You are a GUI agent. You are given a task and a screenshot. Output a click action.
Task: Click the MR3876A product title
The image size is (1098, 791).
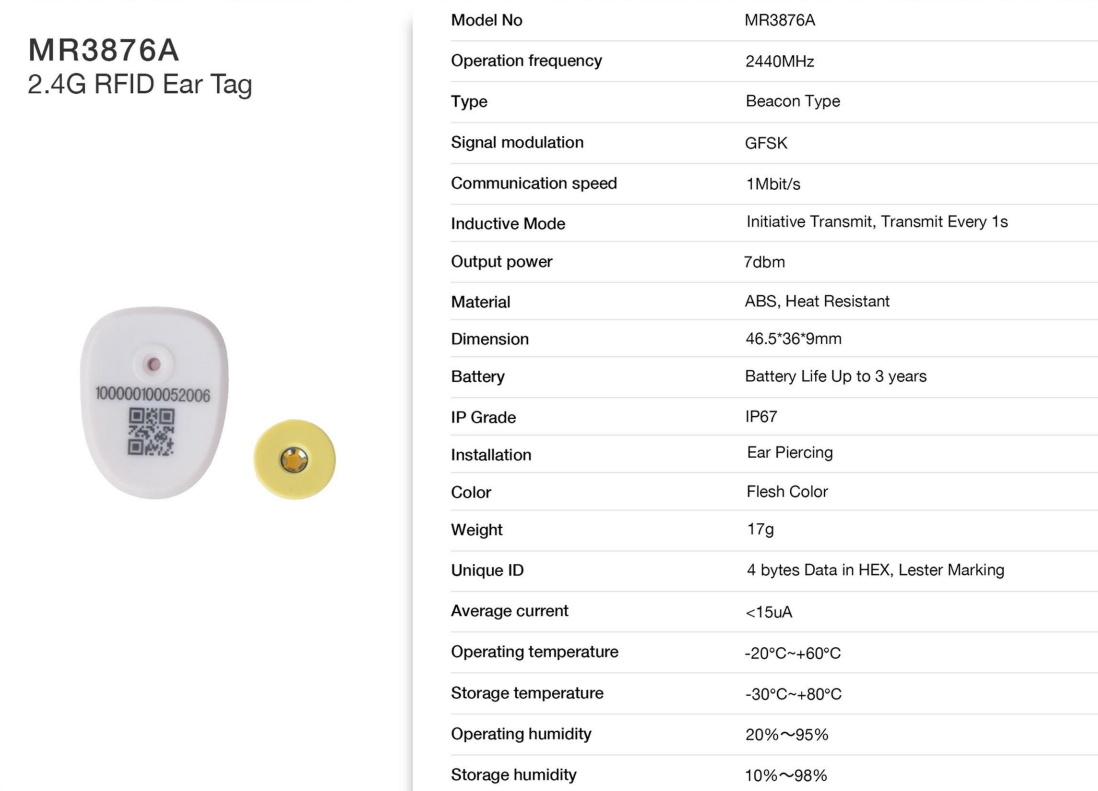click(x=104, y=50)
